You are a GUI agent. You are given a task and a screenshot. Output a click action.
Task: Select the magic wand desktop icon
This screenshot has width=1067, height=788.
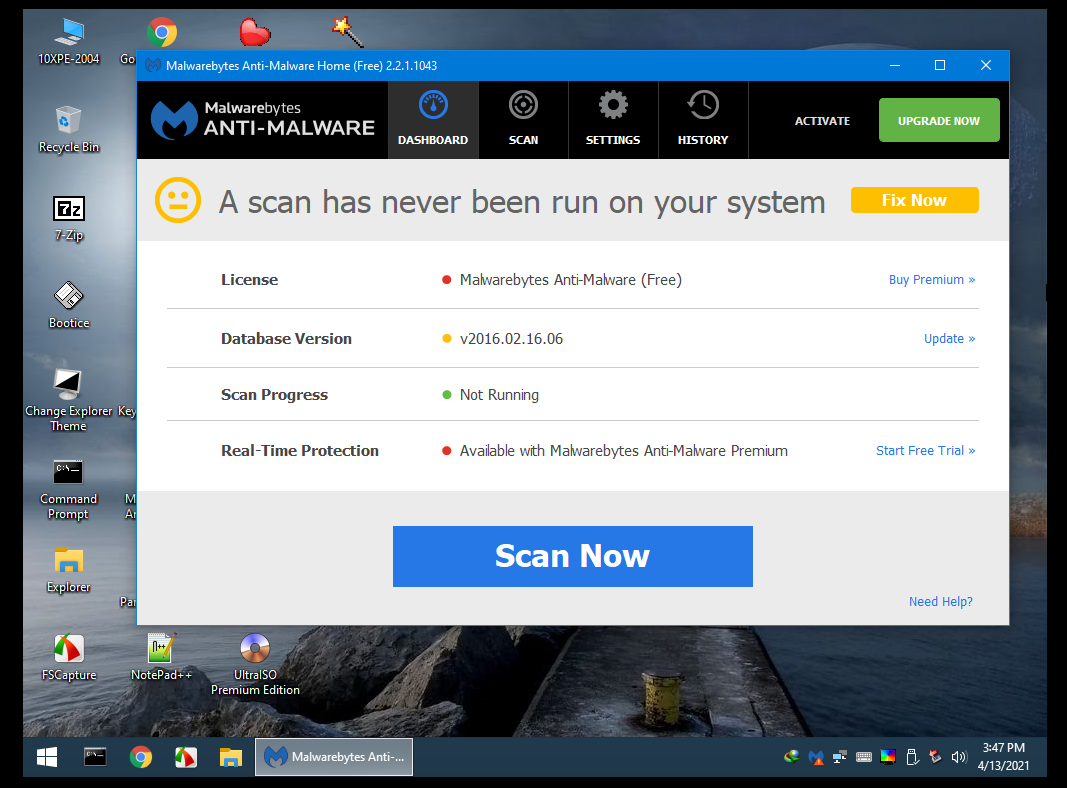(348, 32)
